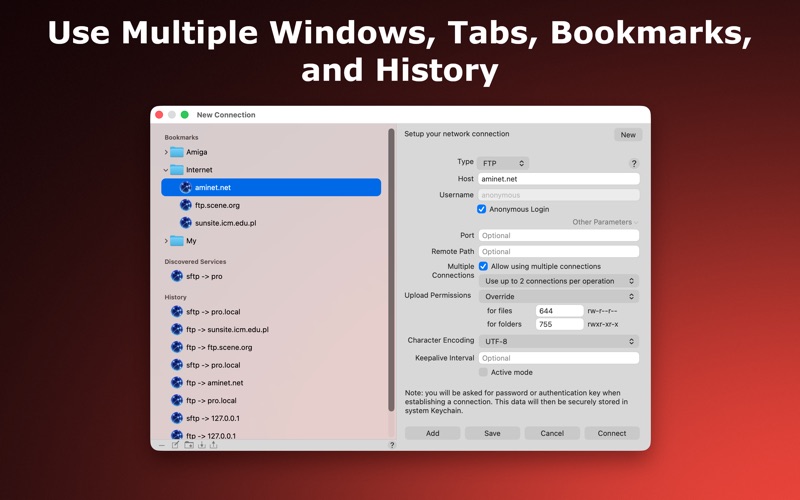Select history entry ftp -> ftp.scene.org
The height and width of the screenshot is (500, 800).
coord(271,347)
